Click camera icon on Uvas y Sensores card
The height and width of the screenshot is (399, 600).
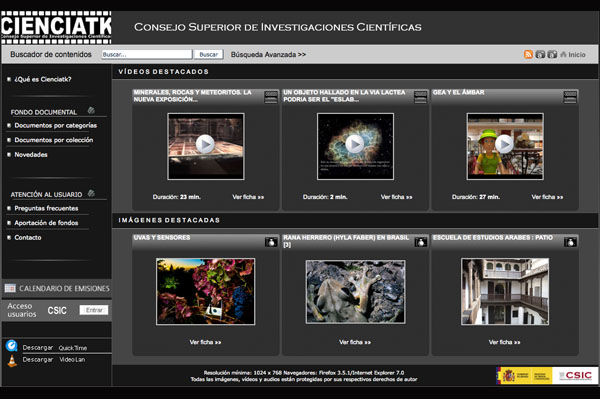271,242
